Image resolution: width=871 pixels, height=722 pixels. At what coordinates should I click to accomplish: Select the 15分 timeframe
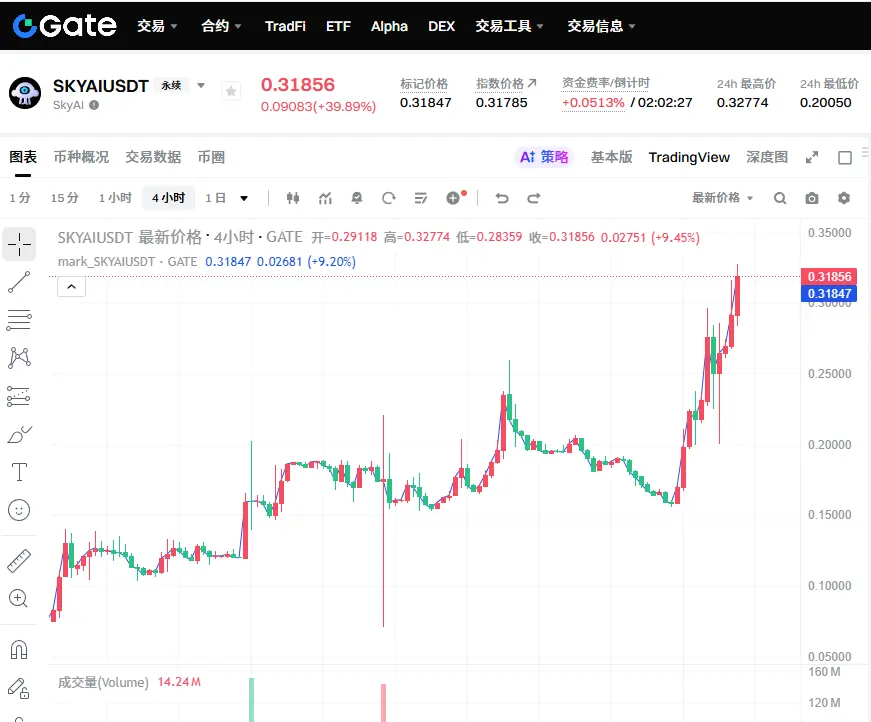[x=65, y=198]
